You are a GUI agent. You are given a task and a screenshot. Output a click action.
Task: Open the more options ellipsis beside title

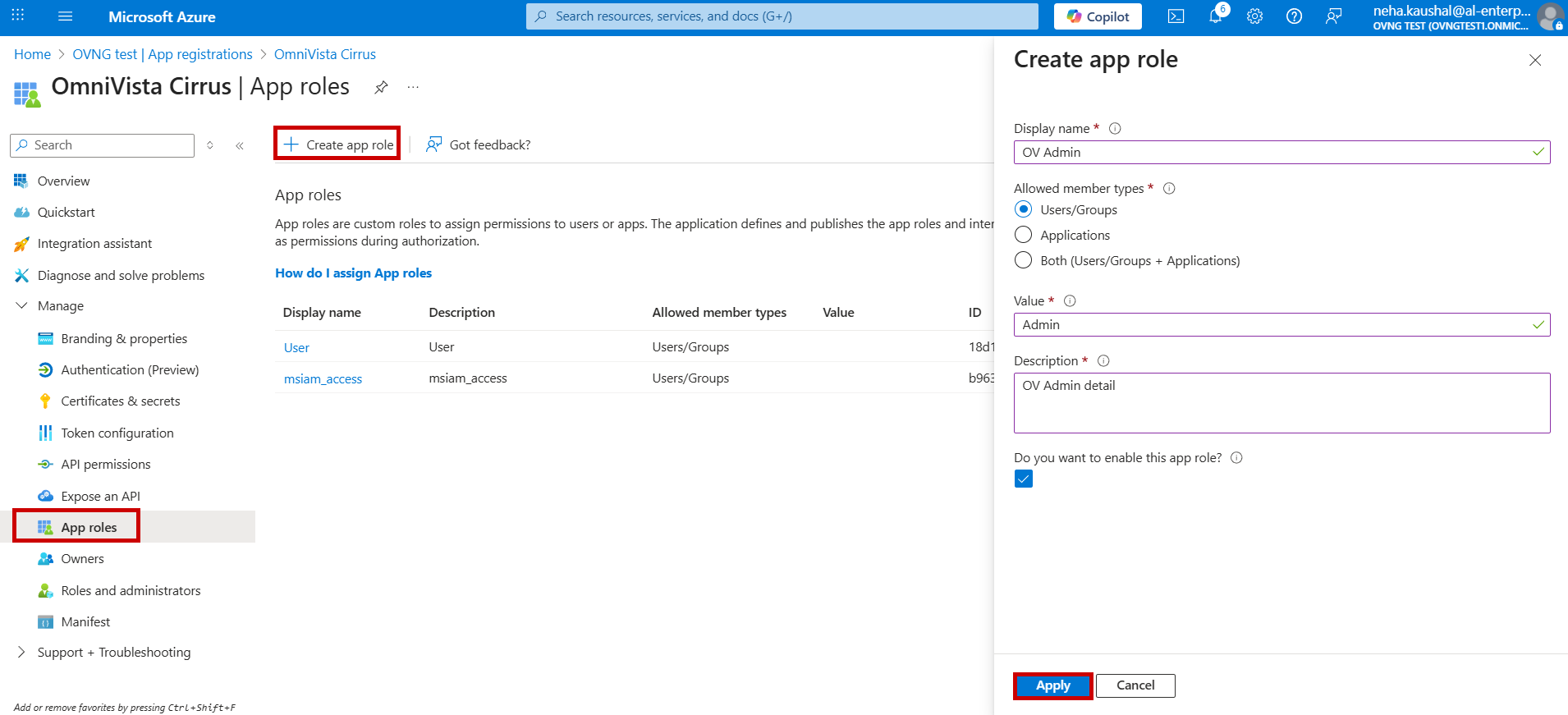click(x=413, y=87)
